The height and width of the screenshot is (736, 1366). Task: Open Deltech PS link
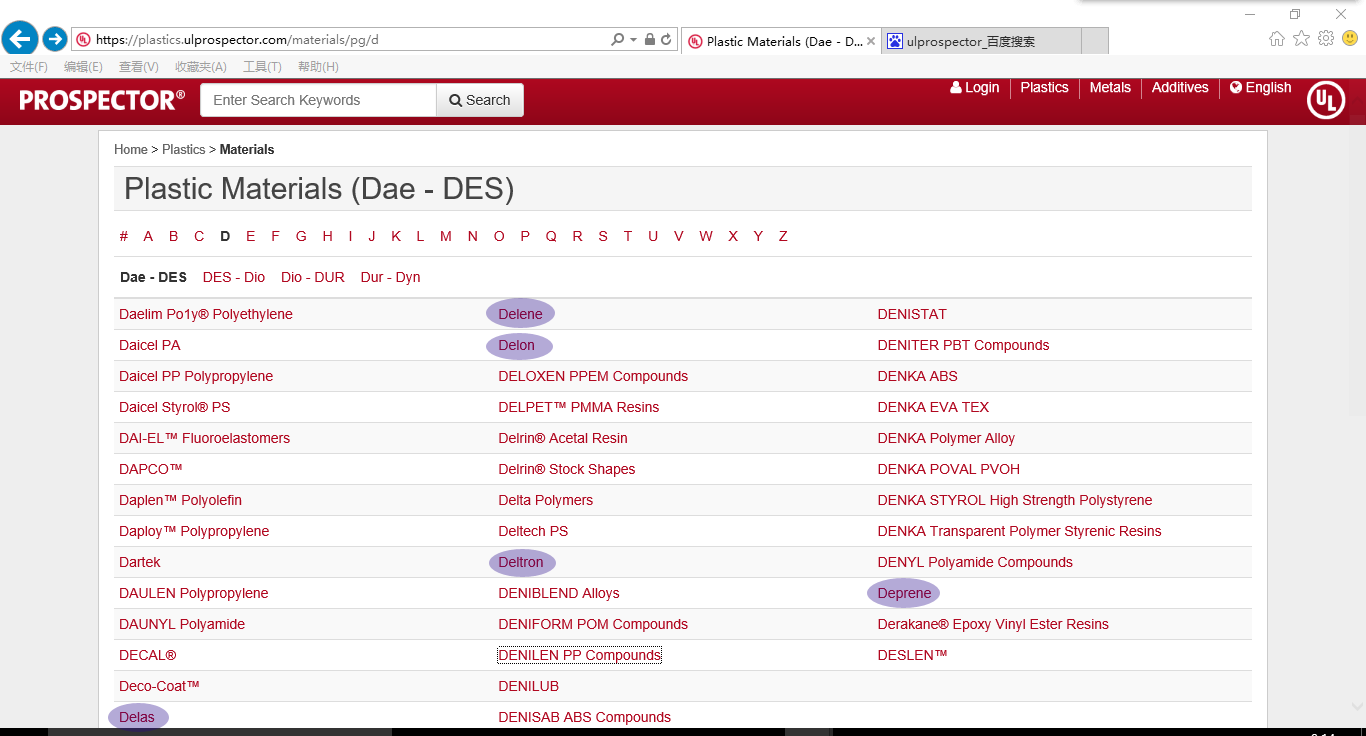pyautogui.click(x=533, y=531)
